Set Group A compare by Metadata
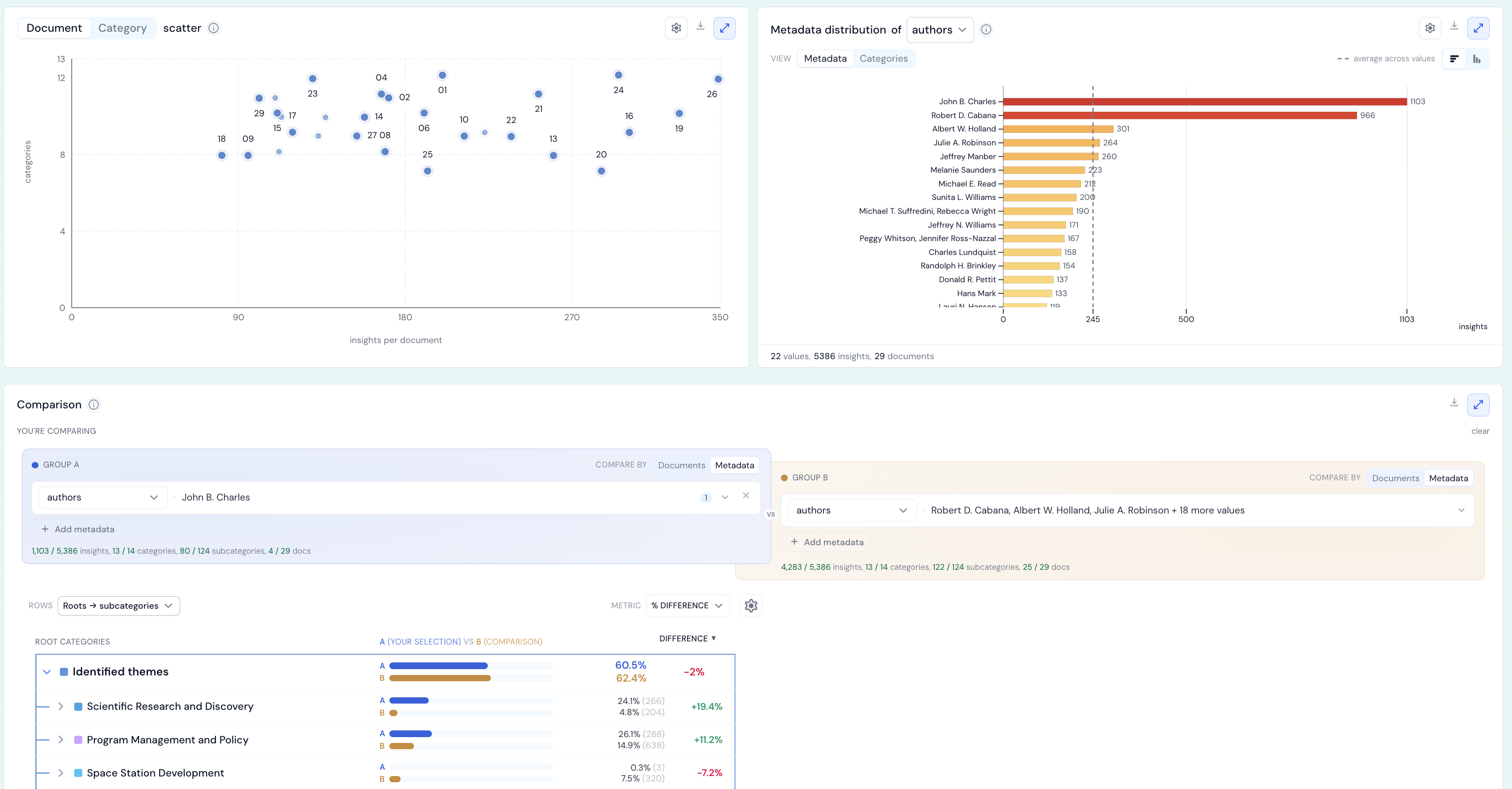This screenshot has width=1512, height=789. click(734, 465)
